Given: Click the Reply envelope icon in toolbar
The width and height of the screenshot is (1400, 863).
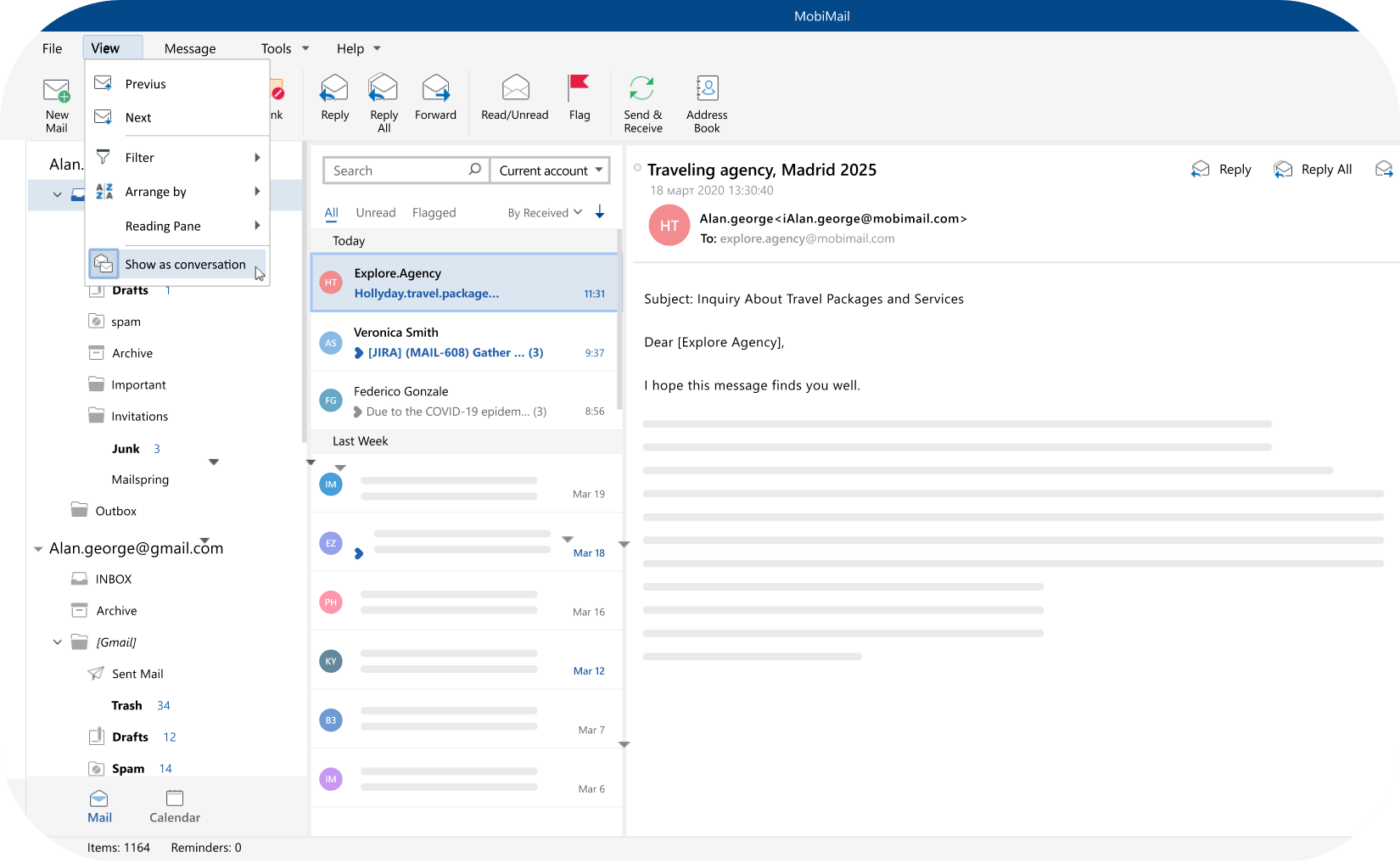Looking at the screenshot, I should coord(334,88).
